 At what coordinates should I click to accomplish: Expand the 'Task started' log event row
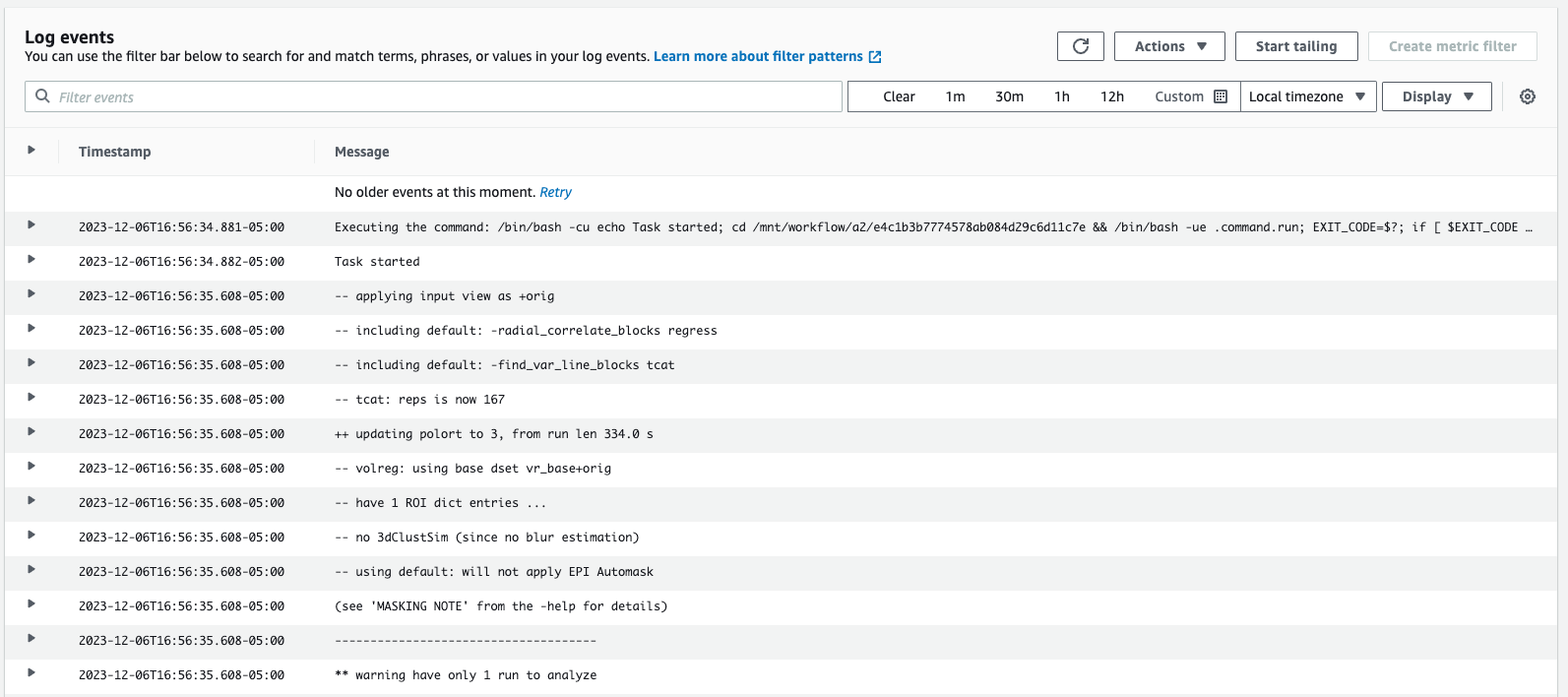pos(31,260)
